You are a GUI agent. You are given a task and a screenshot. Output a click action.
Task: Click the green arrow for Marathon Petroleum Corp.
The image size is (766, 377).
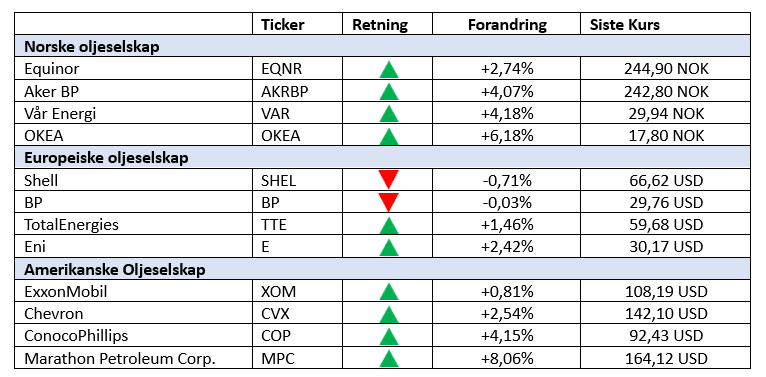(389, 358)
